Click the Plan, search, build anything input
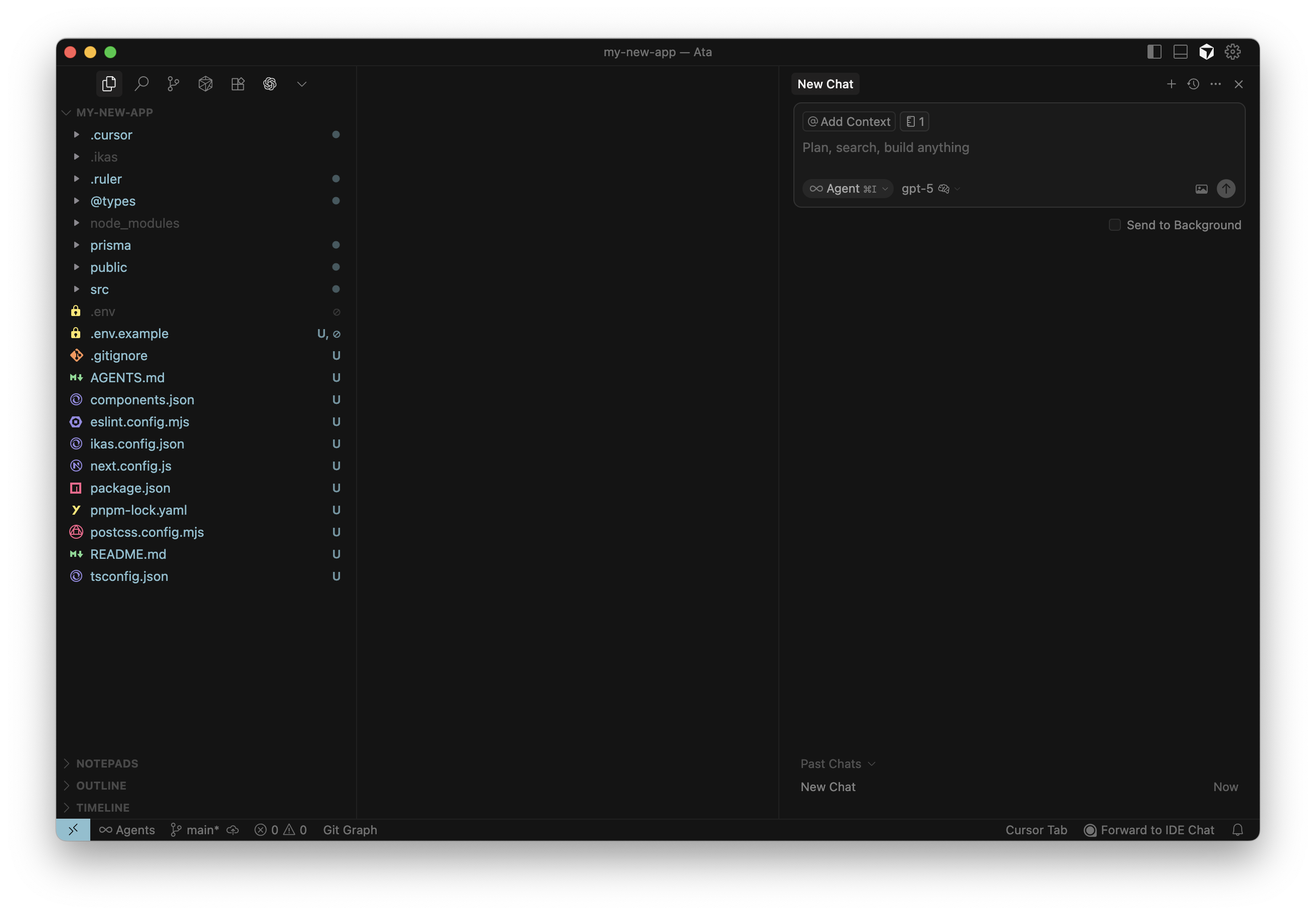Screen dimensions: 1316x915 tap(886, 147)
